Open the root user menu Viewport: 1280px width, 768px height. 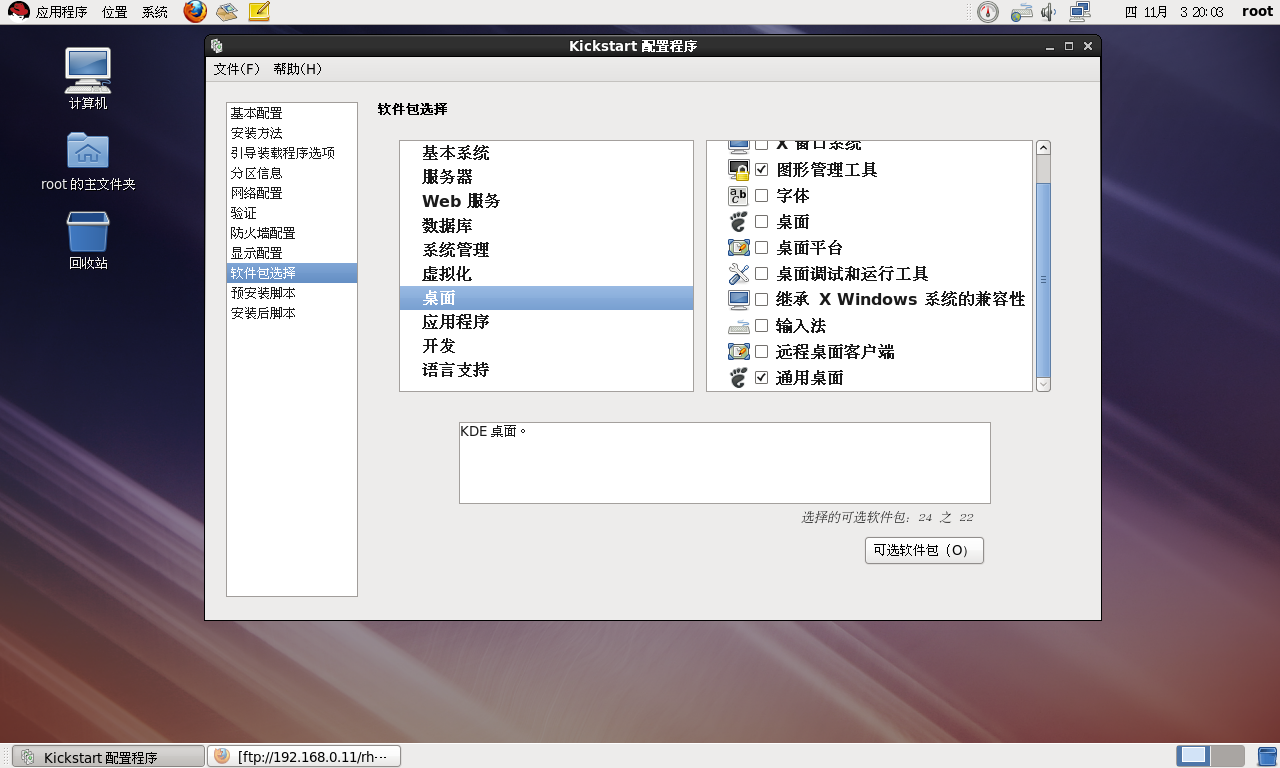[1258, 12]
